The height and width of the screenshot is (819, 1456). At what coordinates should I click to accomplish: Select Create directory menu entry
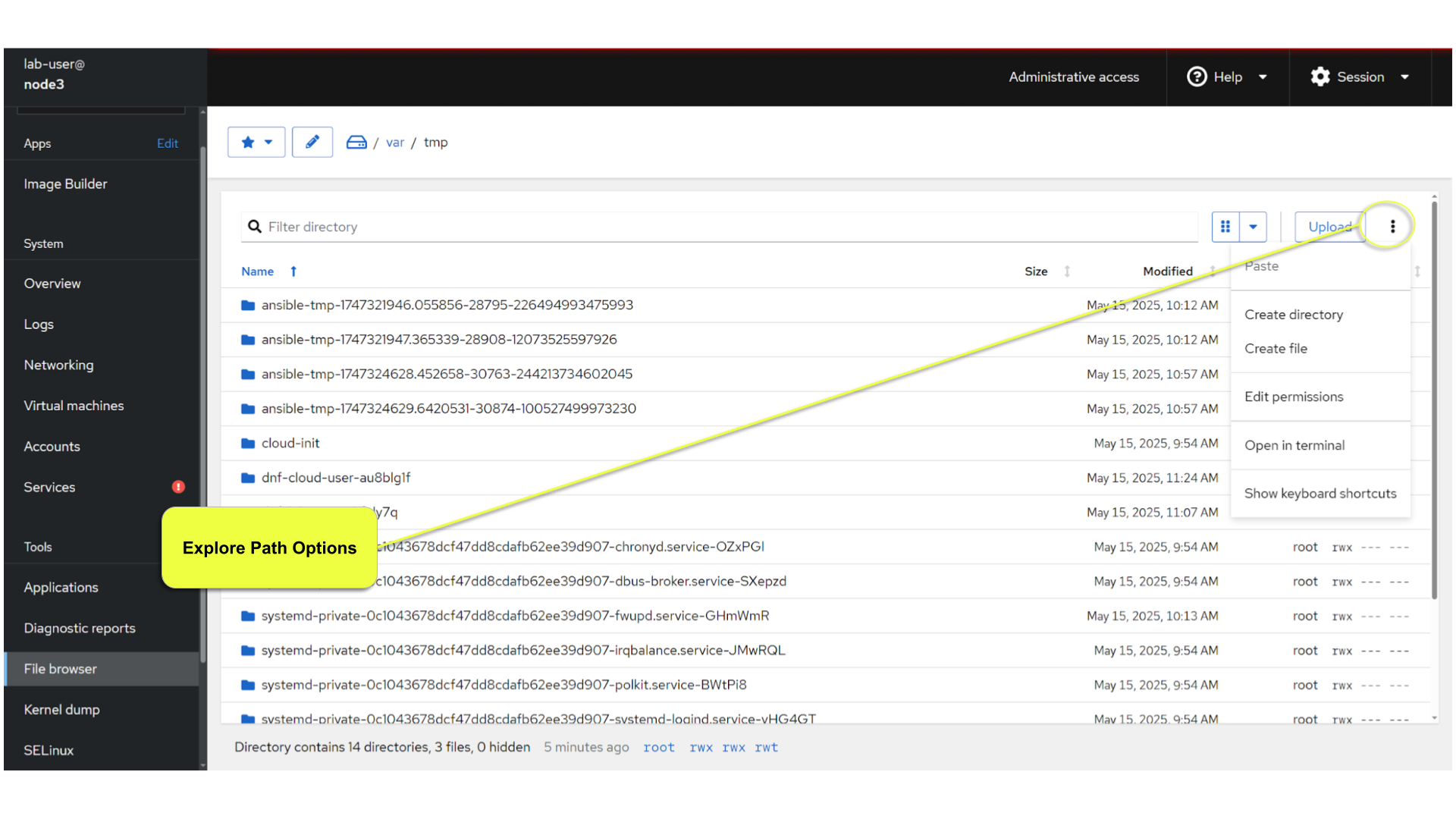(1293, 315)
